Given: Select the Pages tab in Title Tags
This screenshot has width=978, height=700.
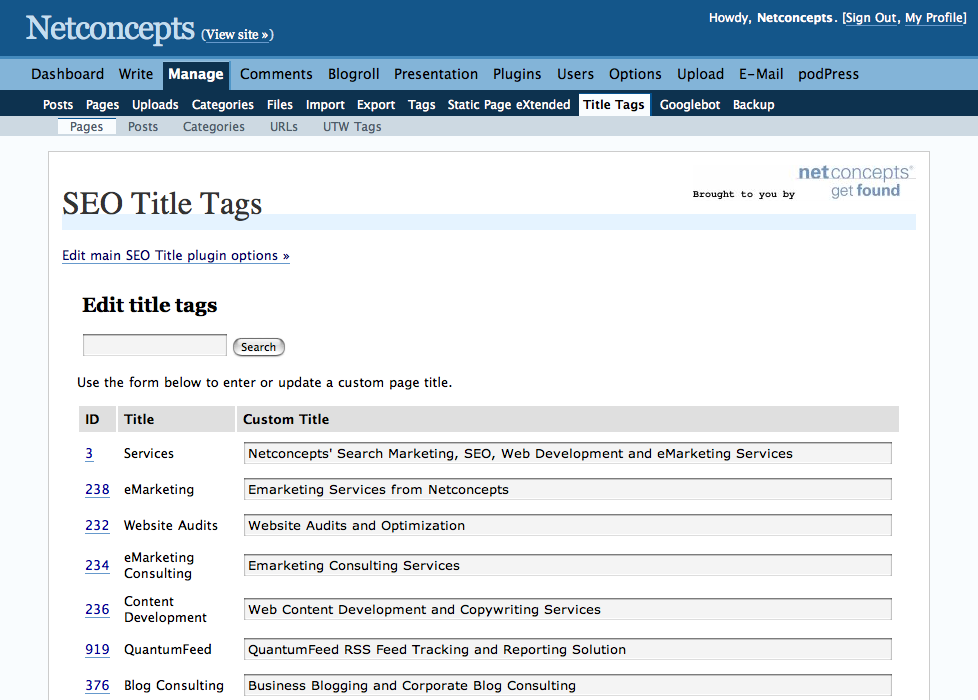Looking at the screenshot, I should (87, 127).
